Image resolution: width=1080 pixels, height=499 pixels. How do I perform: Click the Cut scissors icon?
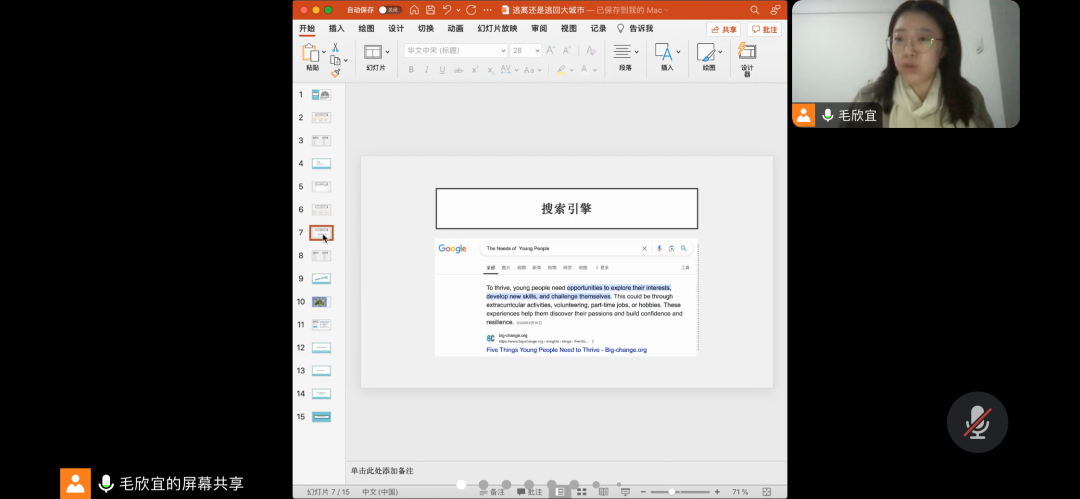click(335, 47)
